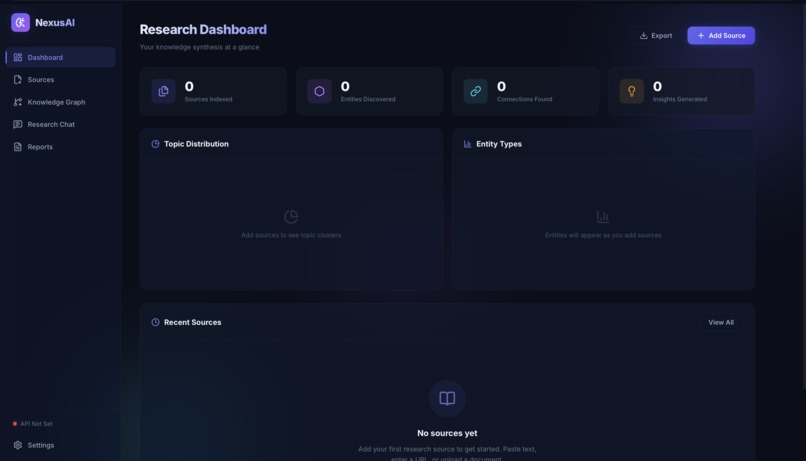Click the Sources Indexed copy icon
The width and height of the screenshot is (806, 461).
coord(163,91)
